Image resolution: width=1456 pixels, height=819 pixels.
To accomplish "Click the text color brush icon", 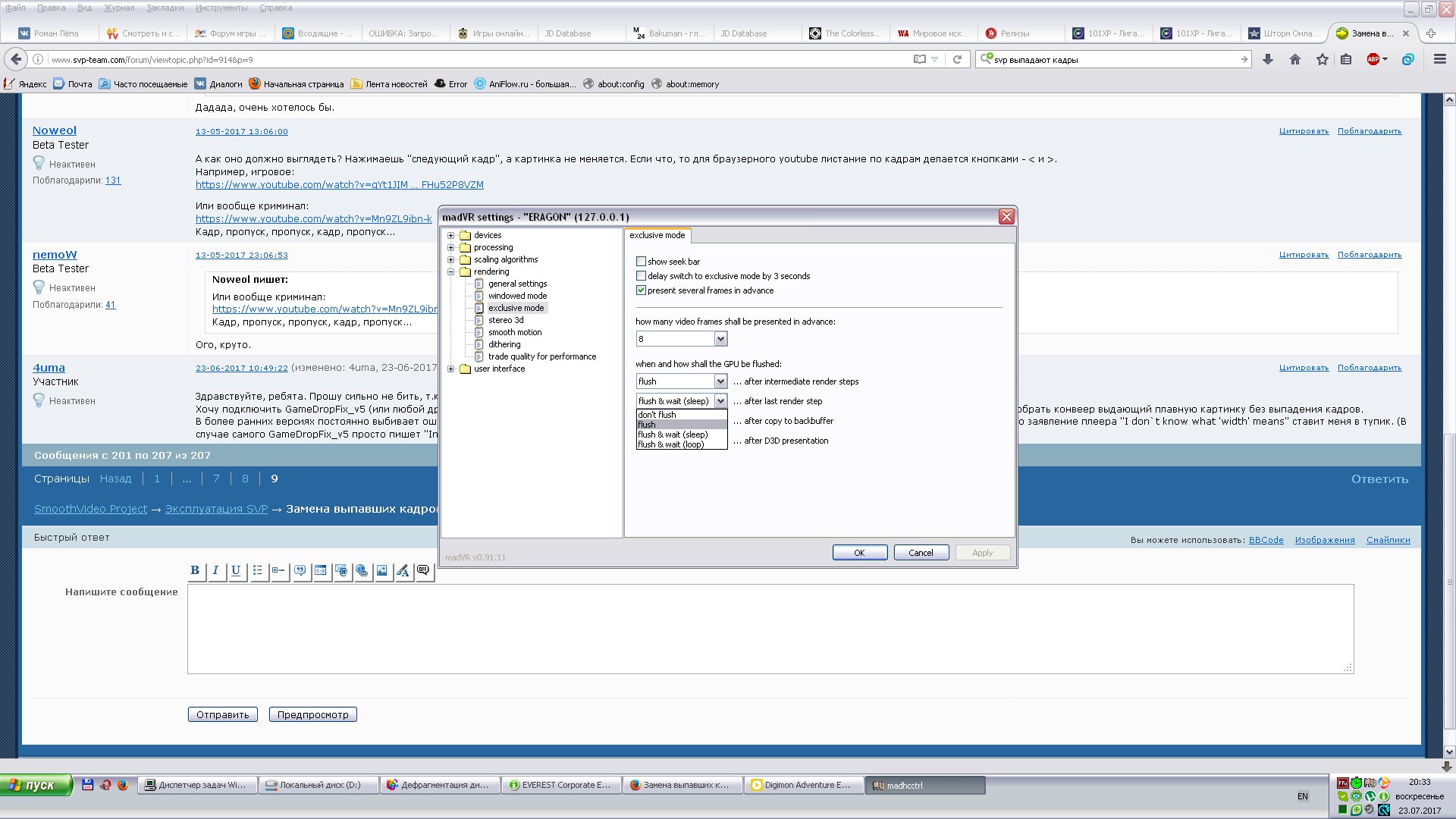I will [403, 571].
